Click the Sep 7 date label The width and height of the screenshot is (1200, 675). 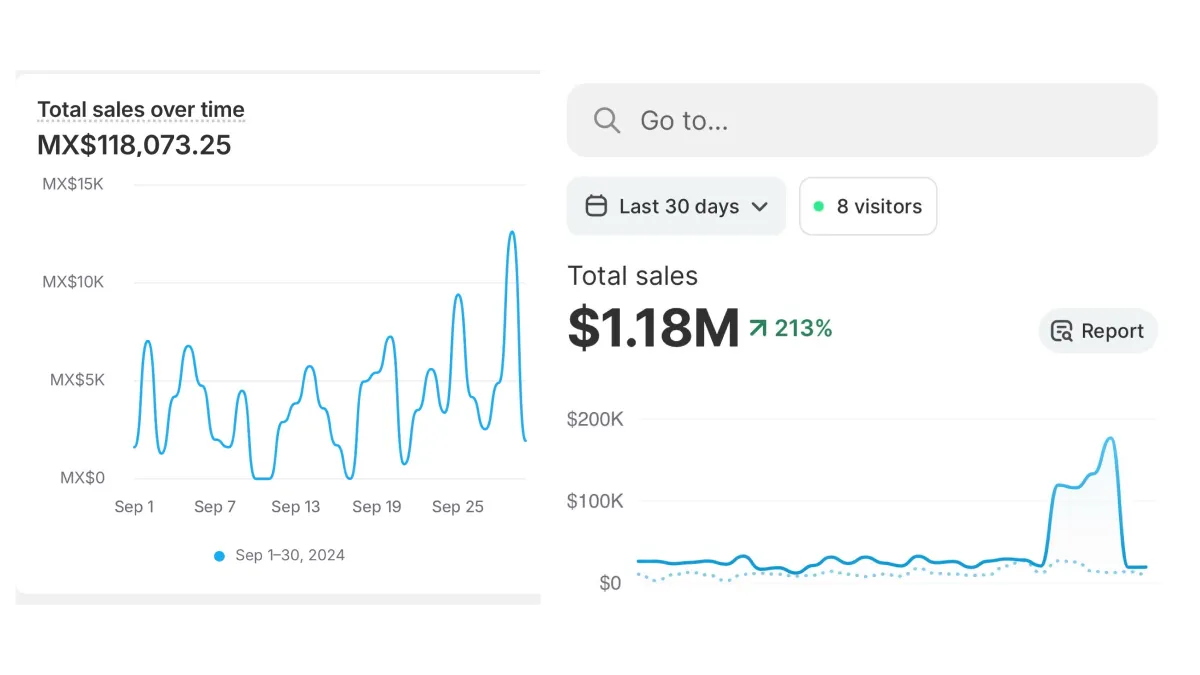click(x=215, y=507)
